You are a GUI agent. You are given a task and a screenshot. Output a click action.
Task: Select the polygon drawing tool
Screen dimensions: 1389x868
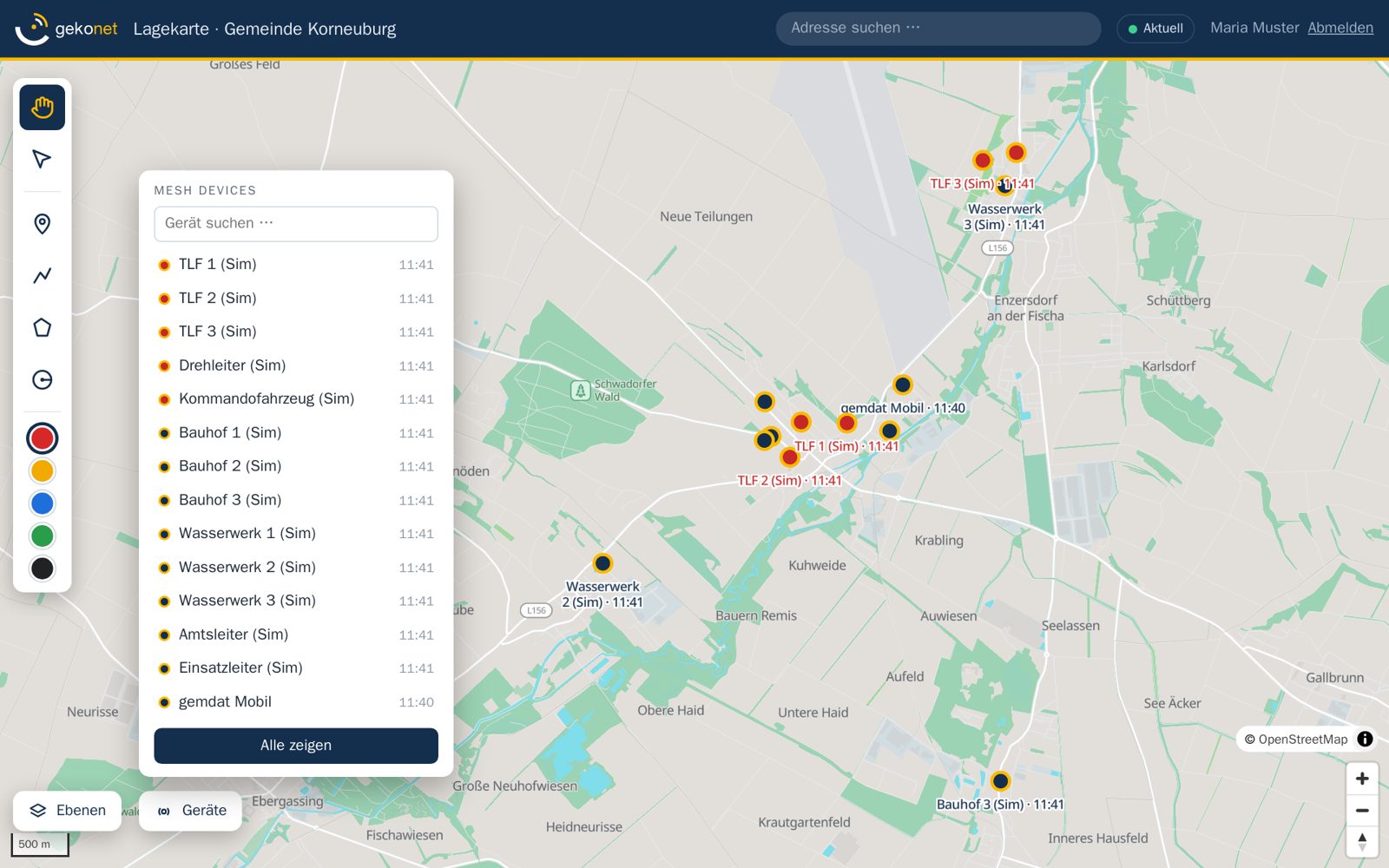coord(42,327)
